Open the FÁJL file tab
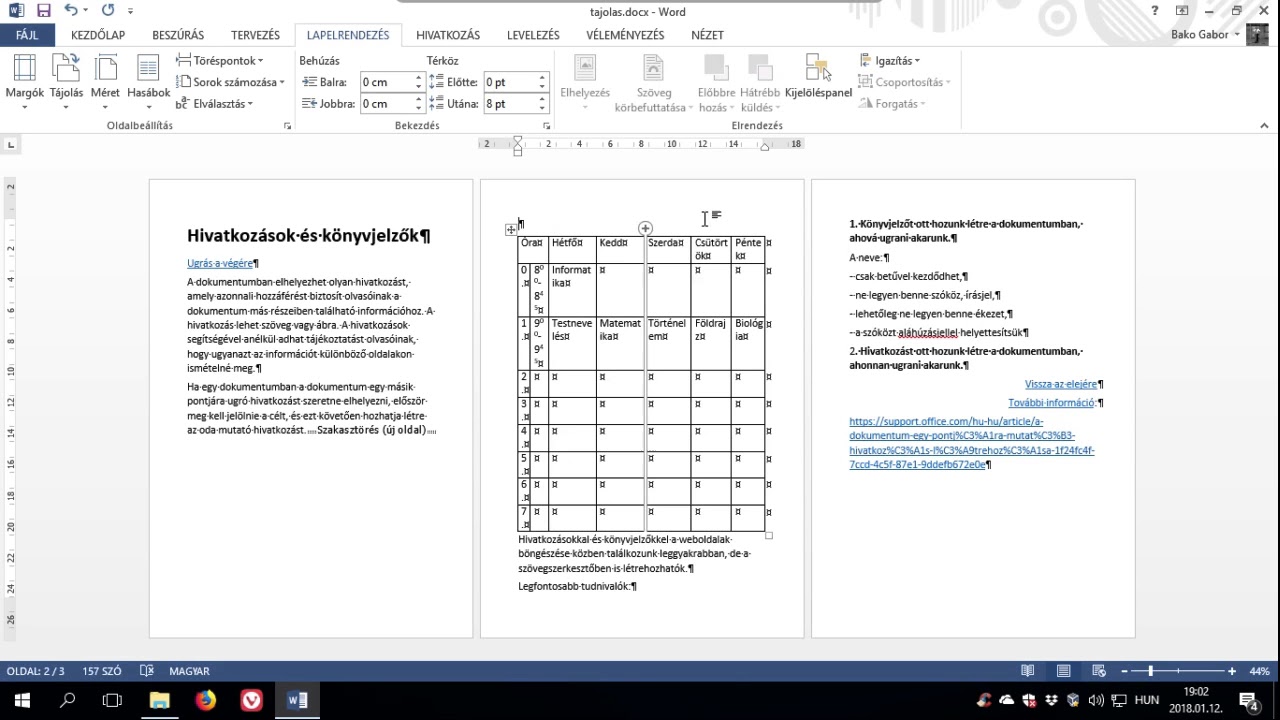Viewport: 1280px width, 720px height. (x=27, y=34)
